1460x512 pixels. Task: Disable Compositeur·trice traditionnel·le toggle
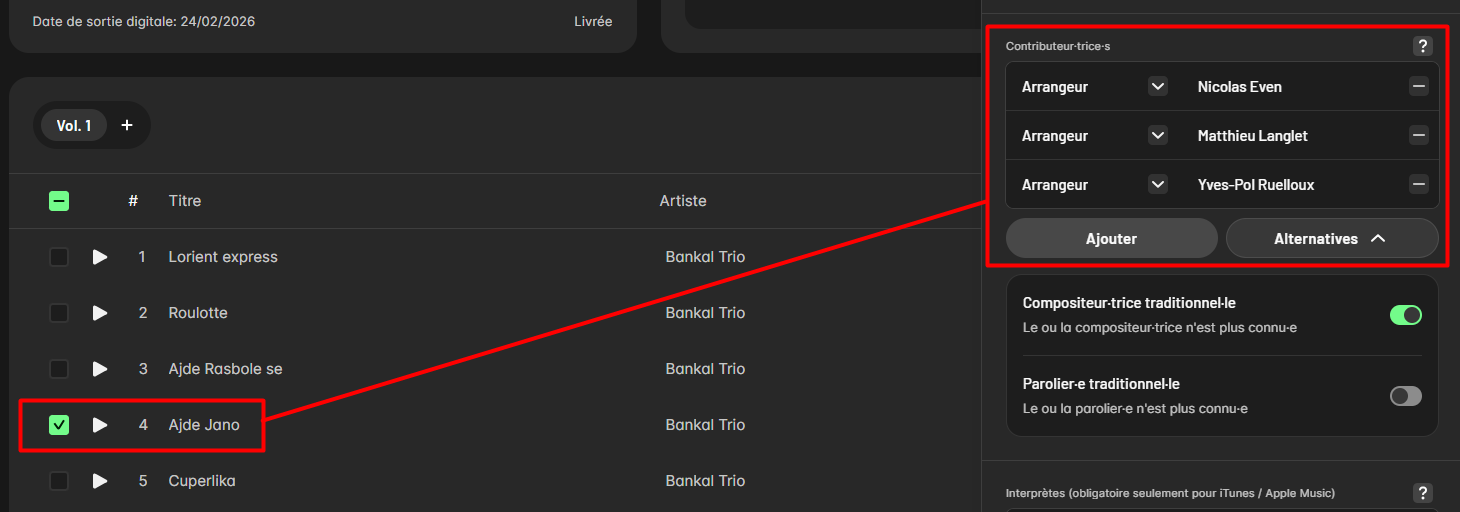pos(1405,315)
